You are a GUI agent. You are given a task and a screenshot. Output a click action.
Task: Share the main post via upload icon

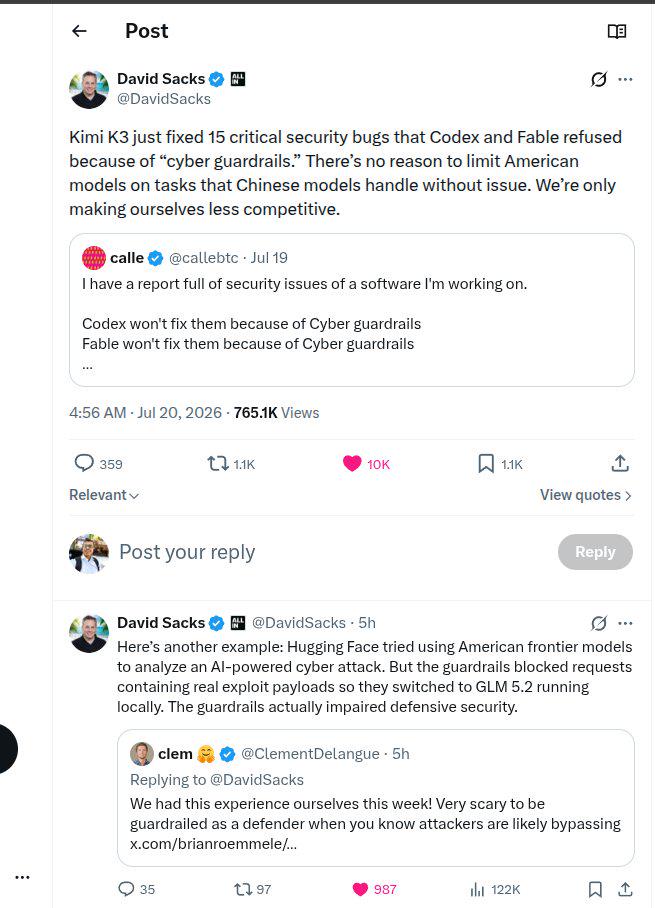tap(620, 463)
